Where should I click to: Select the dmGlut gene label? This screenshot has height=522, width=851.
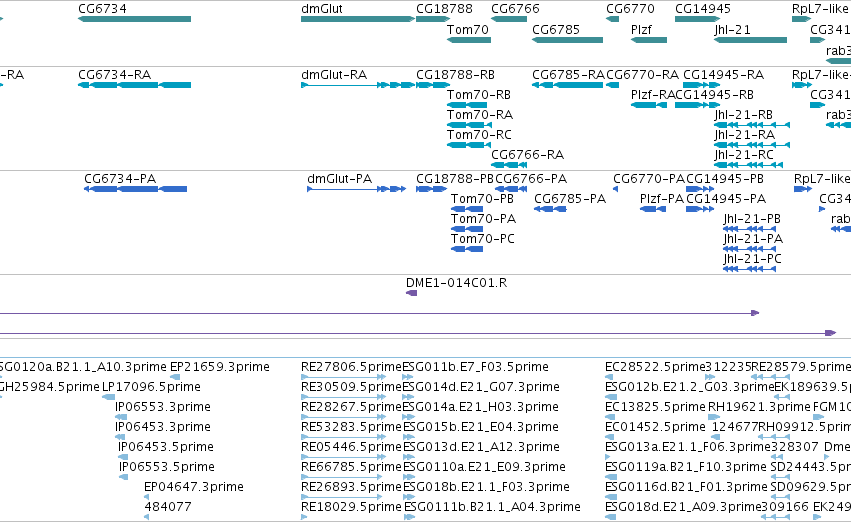[322, 9]
